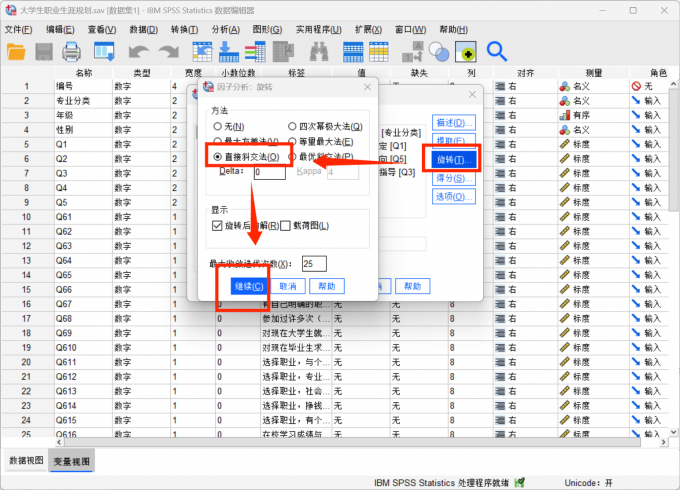
Task: Enable the 载荷图(L) checkbox
Action: point(285,226)
